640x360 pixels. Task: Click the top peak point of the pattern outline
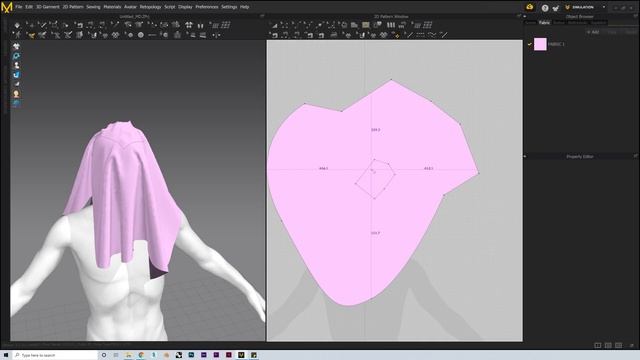coord(391,80)
